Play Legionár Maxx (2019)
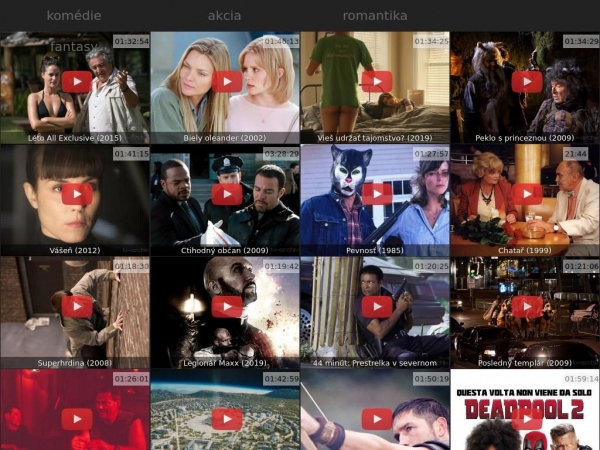The width and height of the screenshot is (600, 450). tap(227, 307)
